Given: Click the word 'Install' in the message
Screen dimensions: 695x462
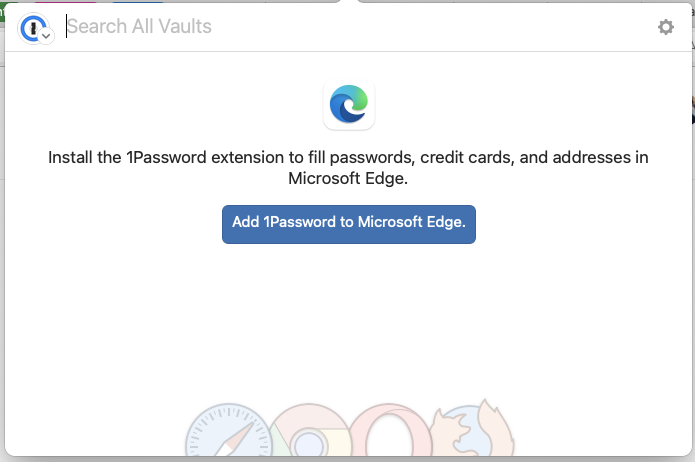Looking at the screenshot, I should click(x=70, y=158).
